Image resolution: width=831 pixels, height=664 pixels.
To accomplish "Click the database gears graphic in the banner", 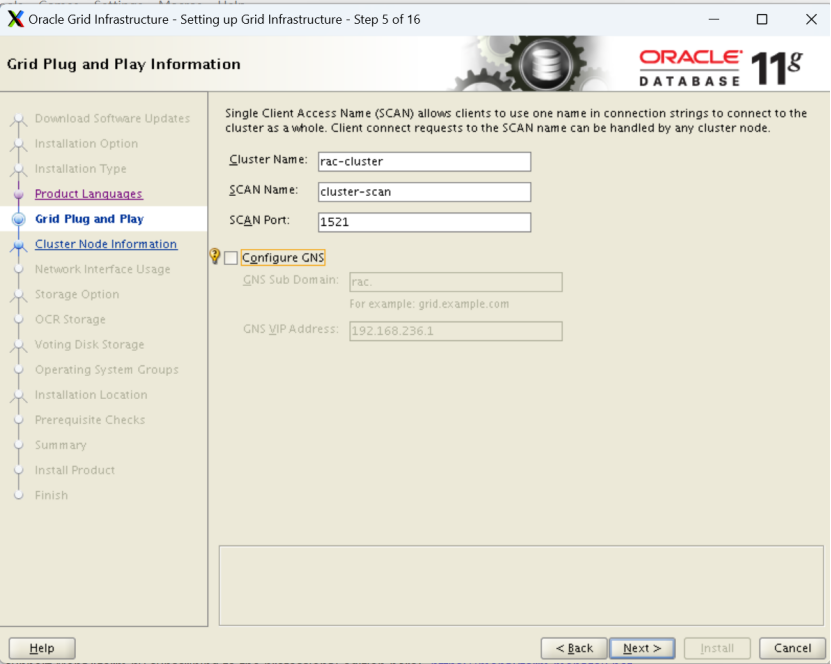I will point(545,61).
